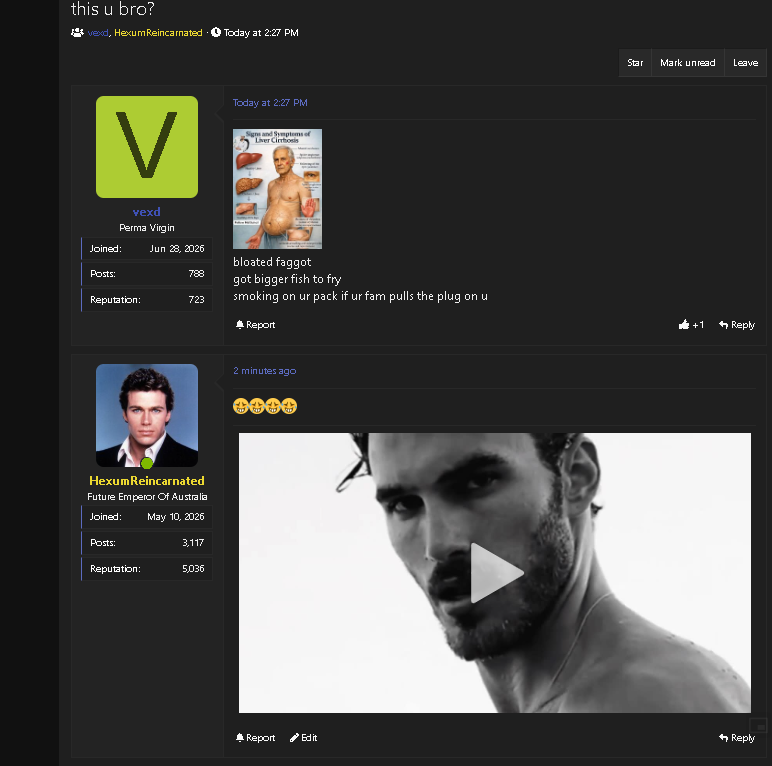
Task: Click the Star conversation button
Action: tap(635, 63)
